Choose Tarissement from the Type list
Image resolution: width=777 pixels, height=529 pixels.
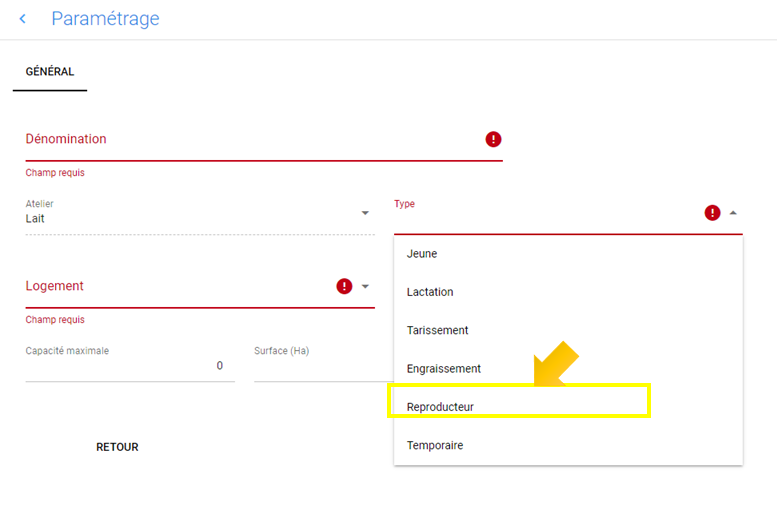coord(568,330)
